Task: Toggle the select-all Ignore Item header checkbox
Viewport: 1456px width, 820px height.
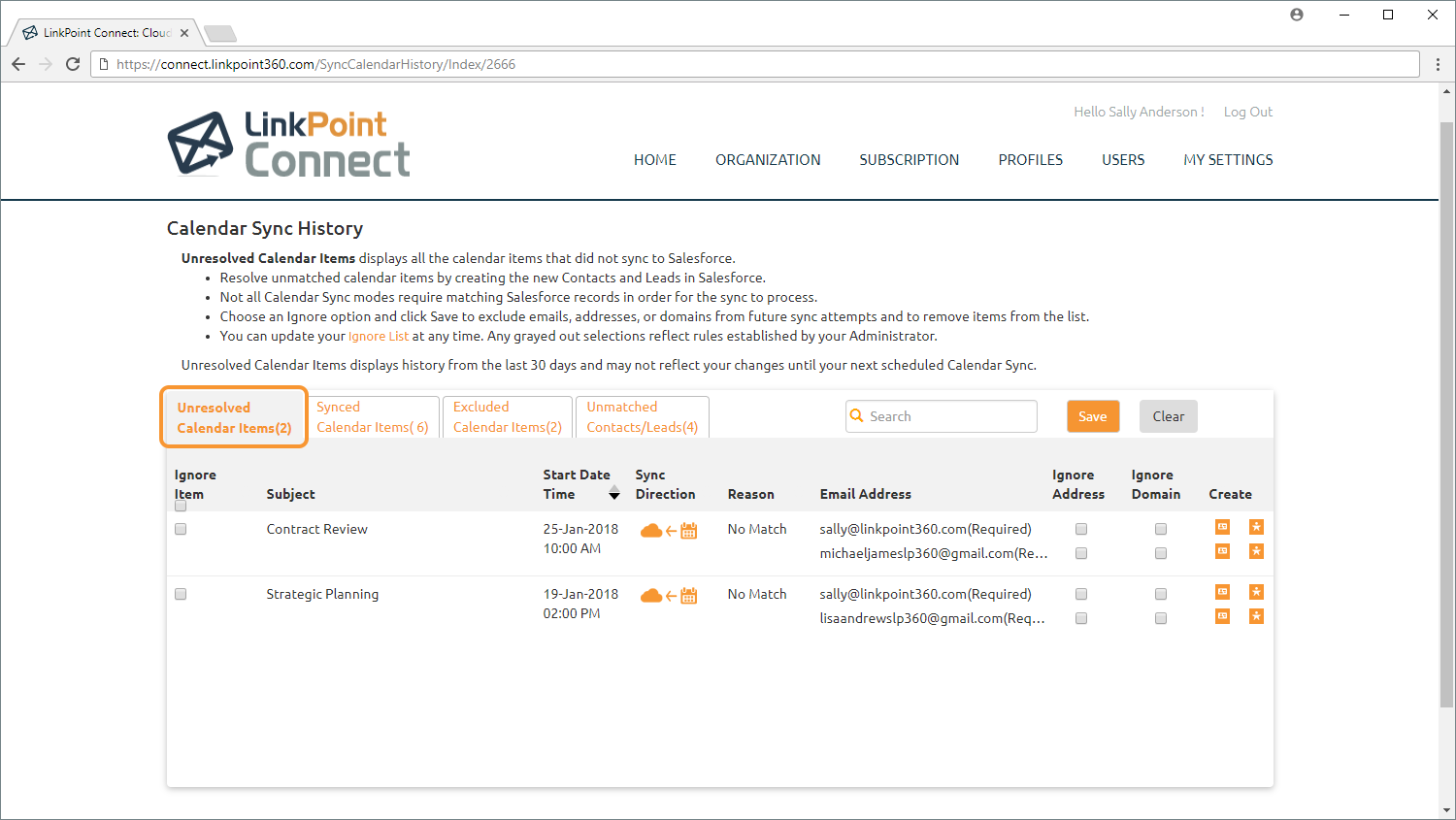Action: coord(181,506)
